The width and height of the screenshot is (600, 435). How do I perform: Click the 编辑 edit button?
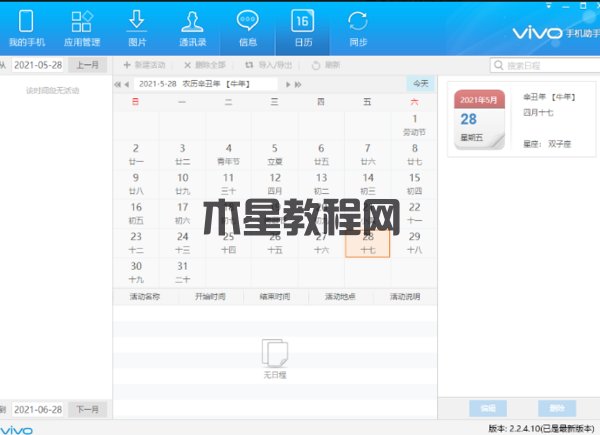pos(488,408)
